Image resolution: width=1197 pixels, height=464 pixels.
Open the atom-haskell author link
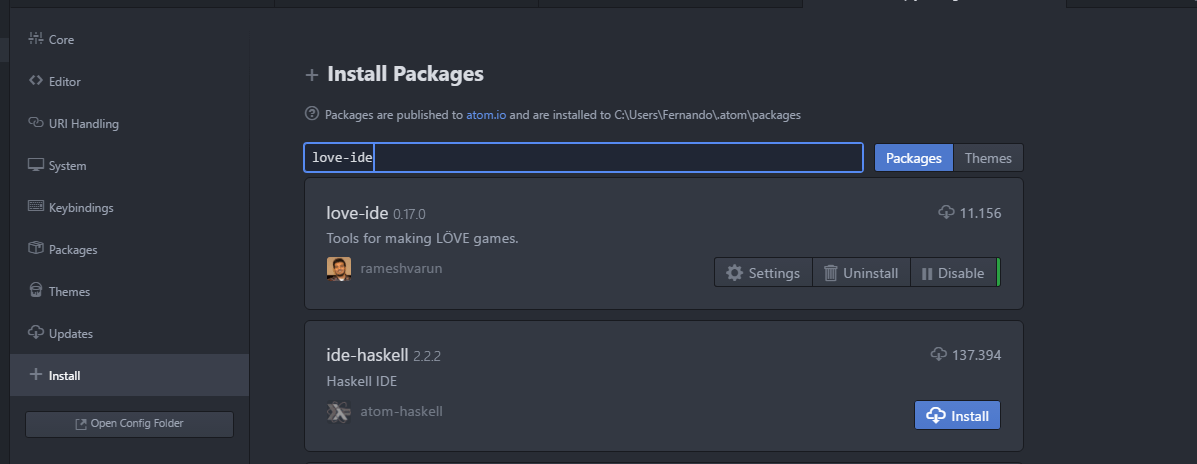point(402,411)
